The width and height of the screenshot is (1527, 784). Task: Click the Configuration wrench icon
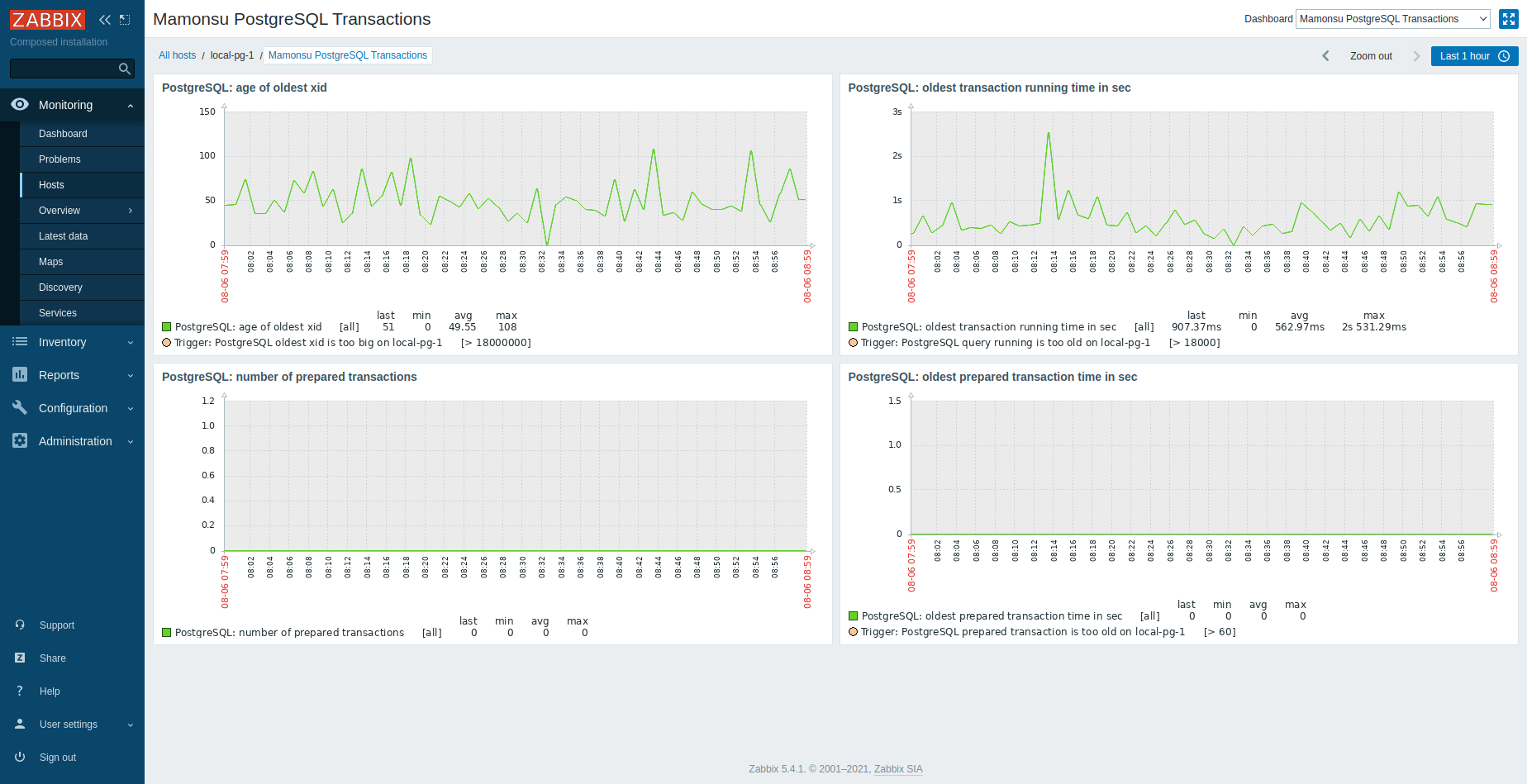[20, 407]
